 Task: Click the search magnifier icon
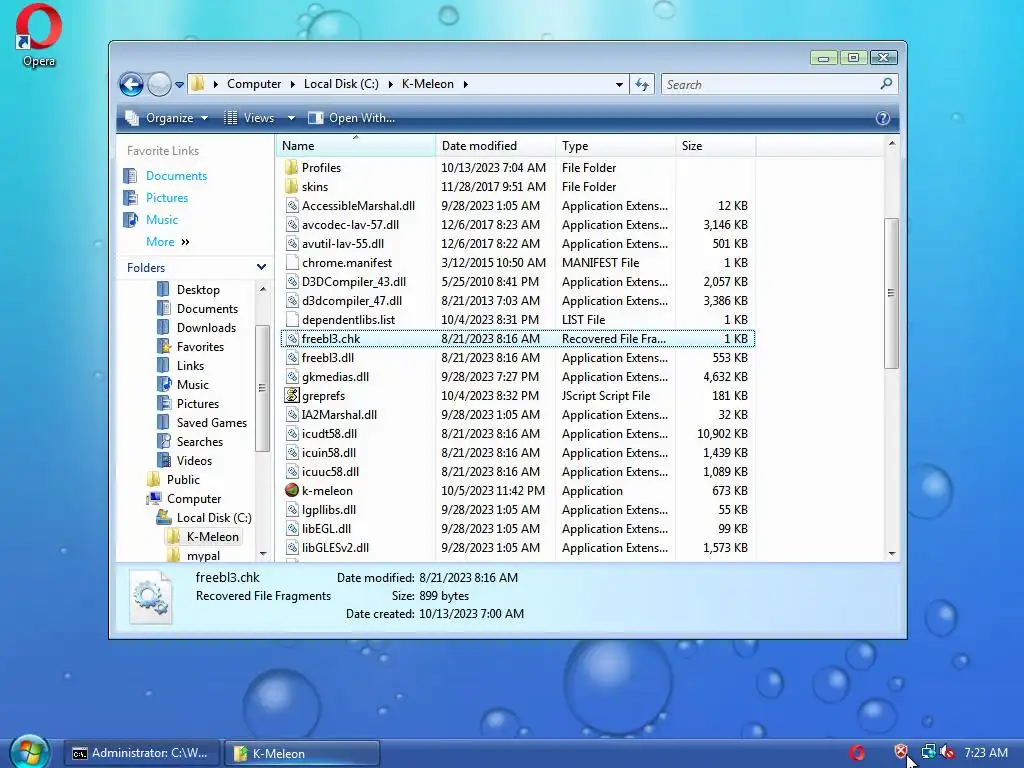point(886,84)
